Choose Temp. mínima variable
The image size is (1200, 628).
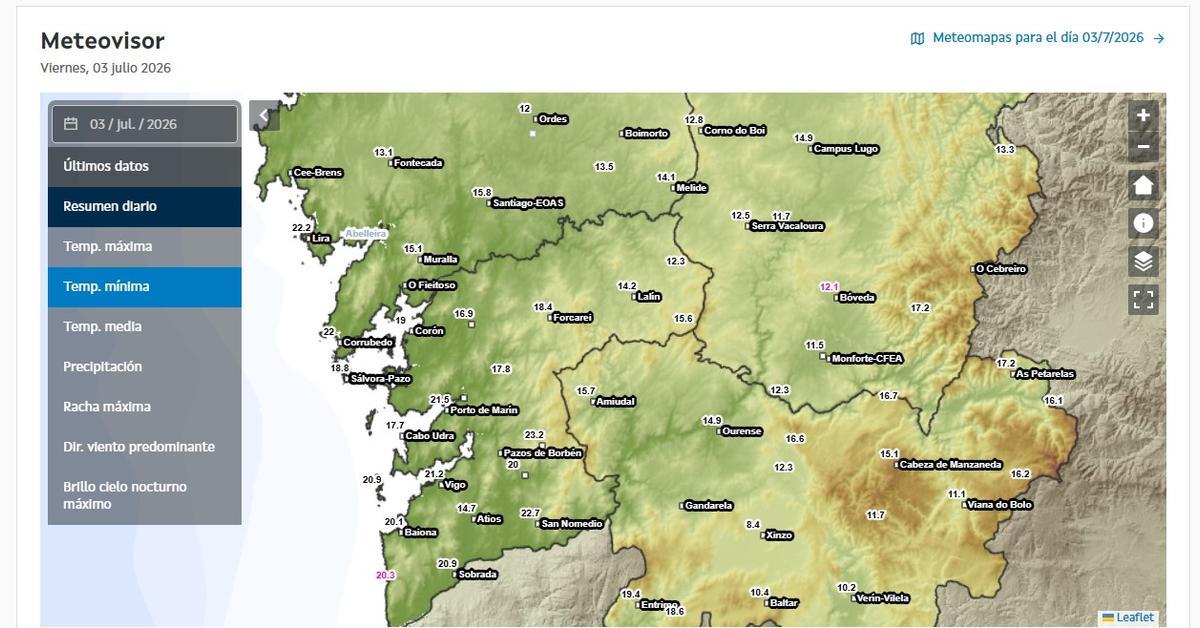point(145,287)
